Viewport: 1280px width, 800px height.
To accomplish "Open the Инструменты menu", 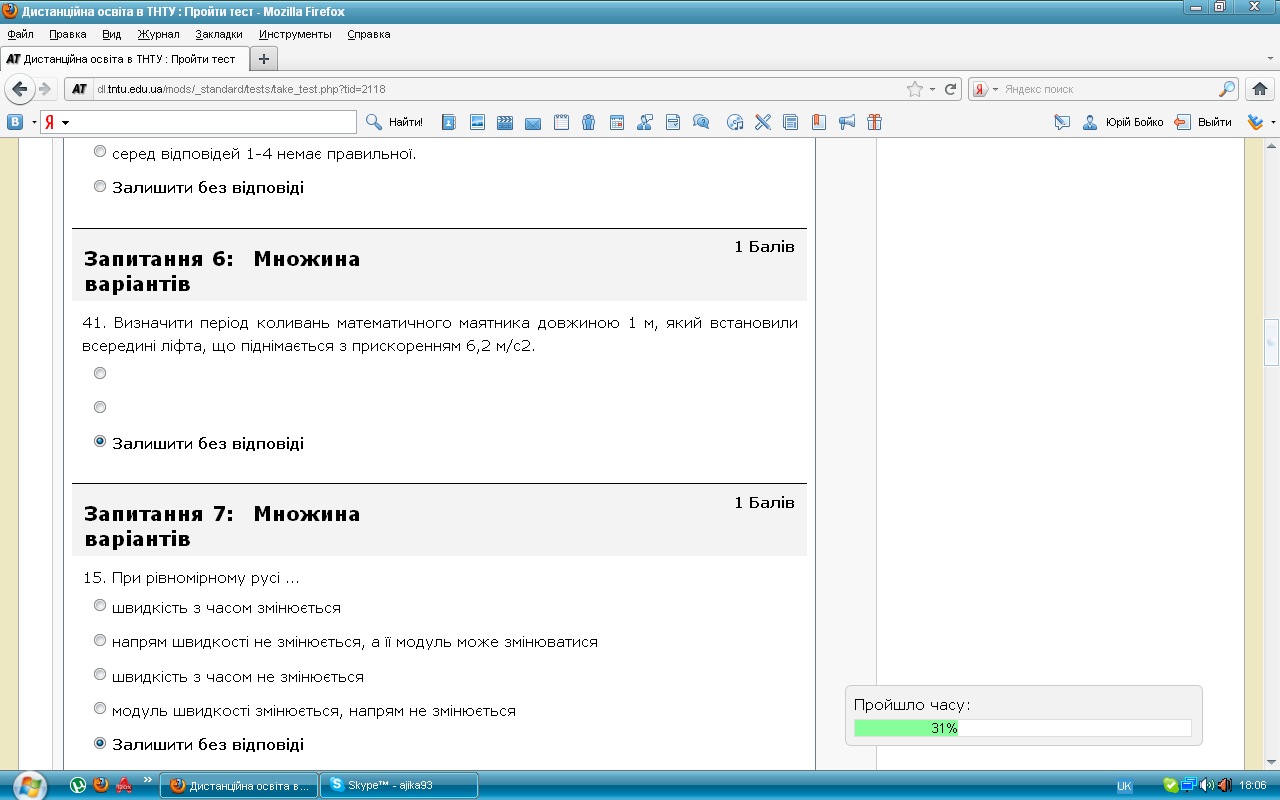I will (x=295, y=34).
